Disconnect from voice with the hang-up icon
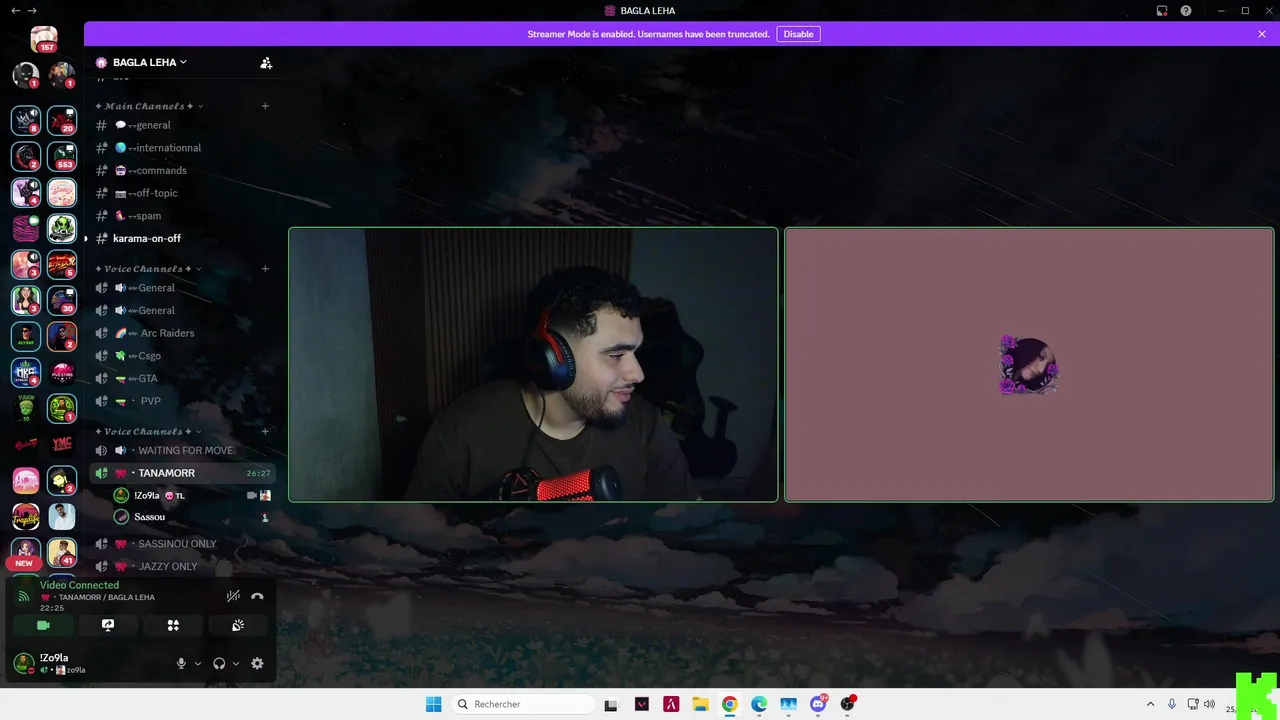This screenshot has height=720, width=1280. (257, 596)
